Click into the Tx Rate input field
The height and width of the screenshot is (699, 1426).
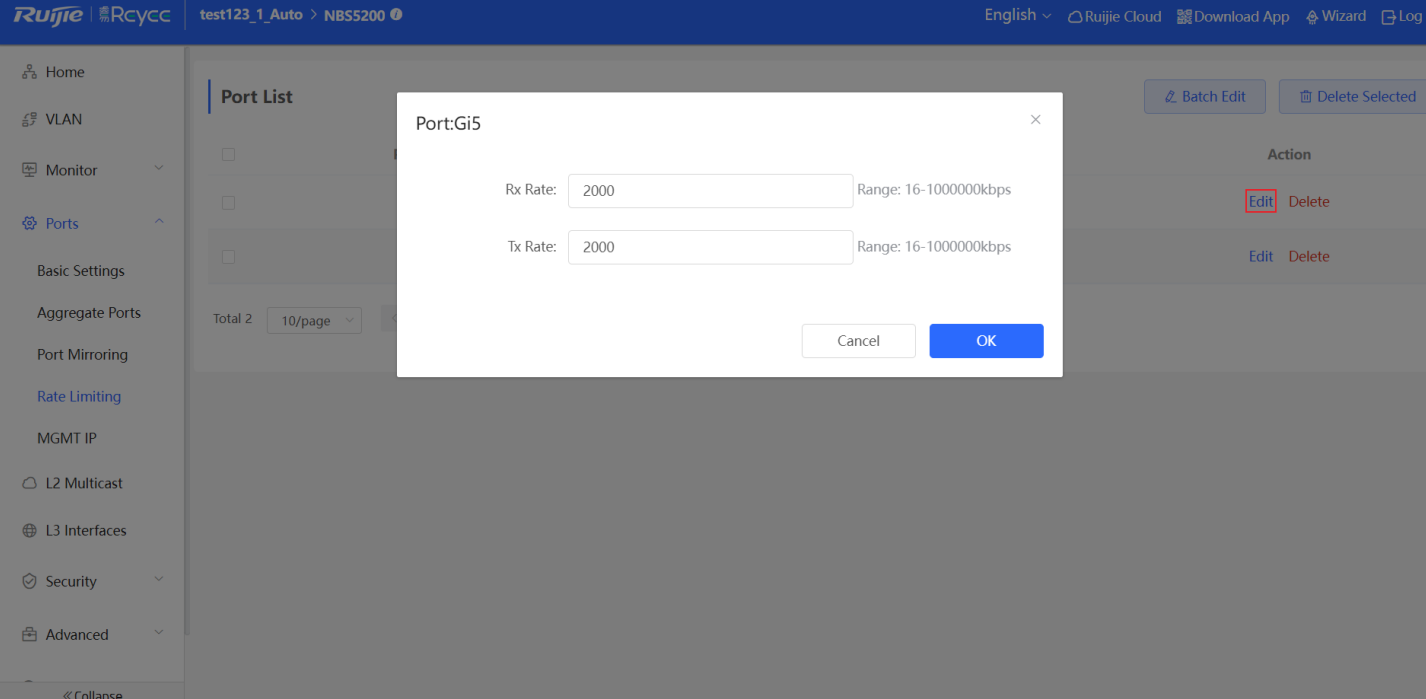point(710,247)
